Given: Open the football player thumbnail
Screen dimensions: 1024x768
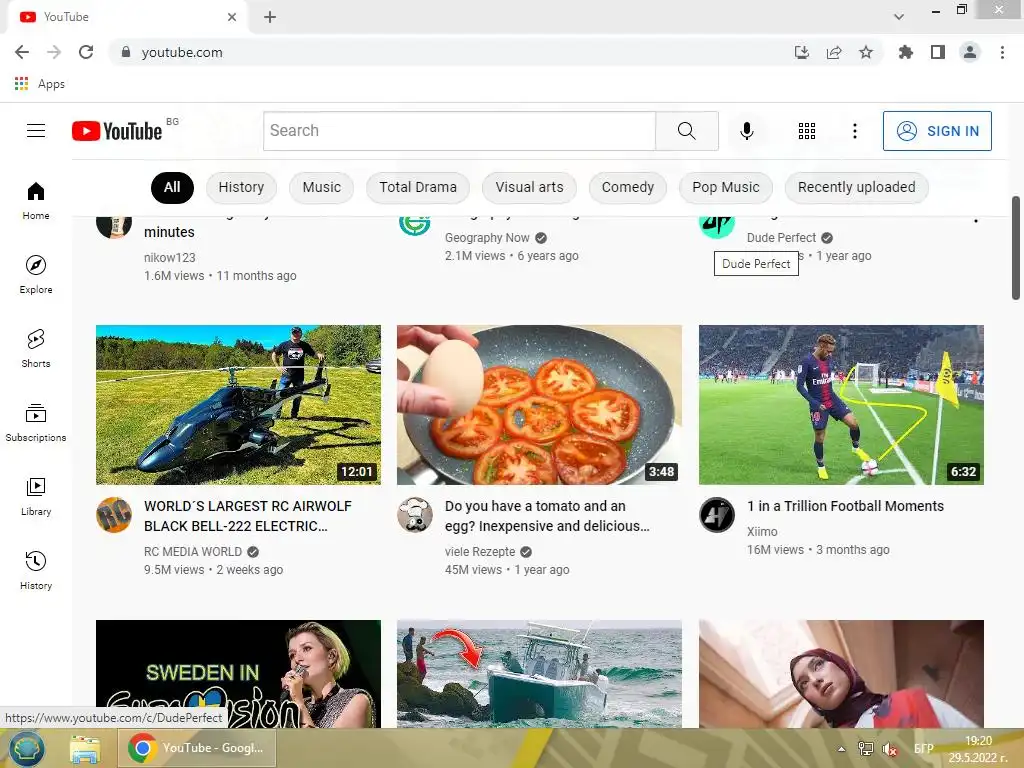Looking at the screenshot, I should (841, 405).
